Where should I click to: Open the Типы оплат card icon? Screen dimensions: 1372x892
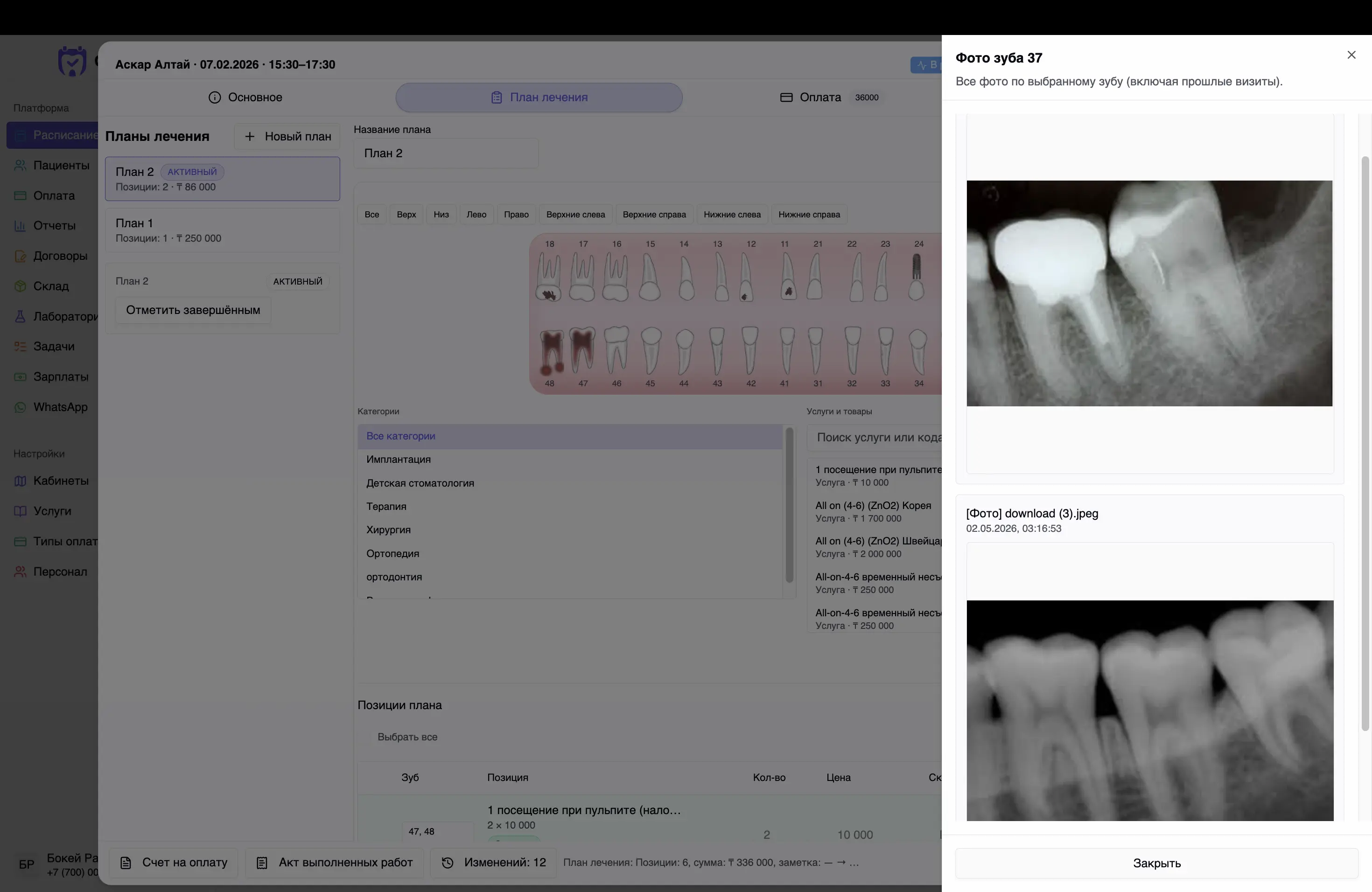pos(20,541)
